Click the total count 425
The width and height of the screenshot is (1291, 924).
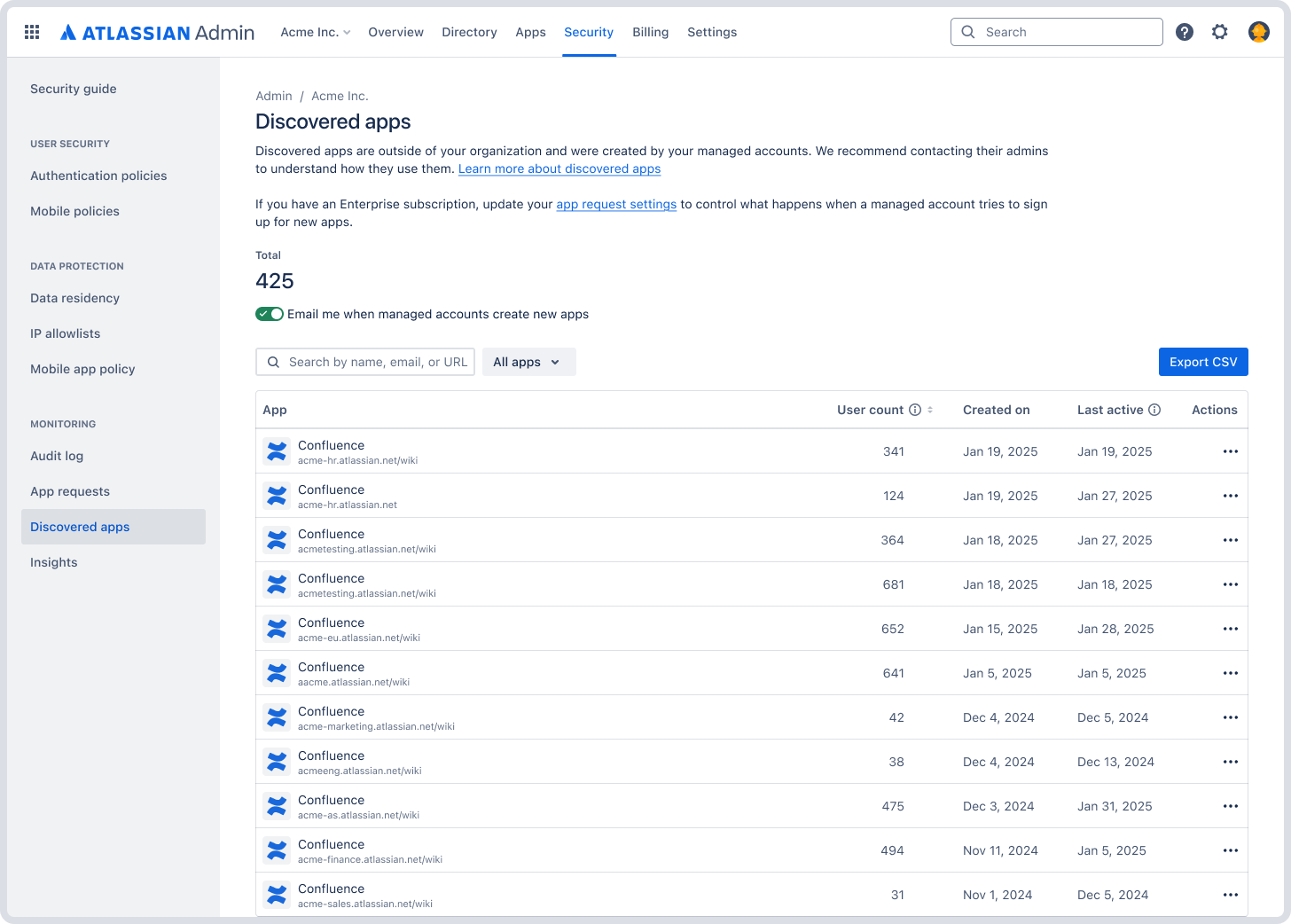point(275,281)
